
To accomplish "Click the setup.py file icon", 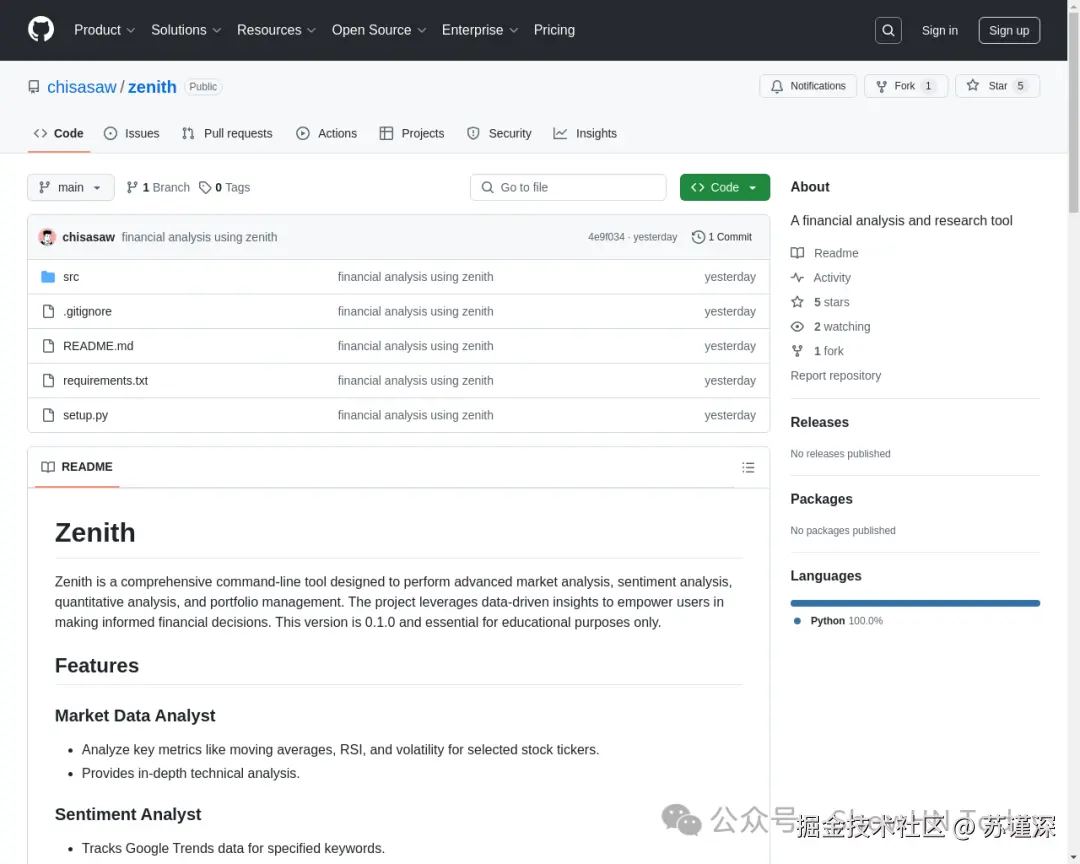I will coord(48,415).
